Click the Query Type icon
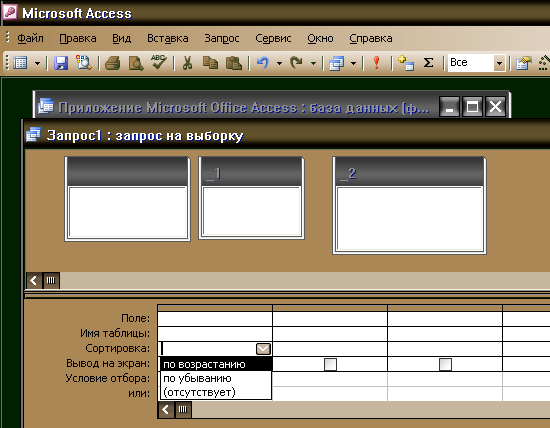550x428 pixels. coord(336,63)
